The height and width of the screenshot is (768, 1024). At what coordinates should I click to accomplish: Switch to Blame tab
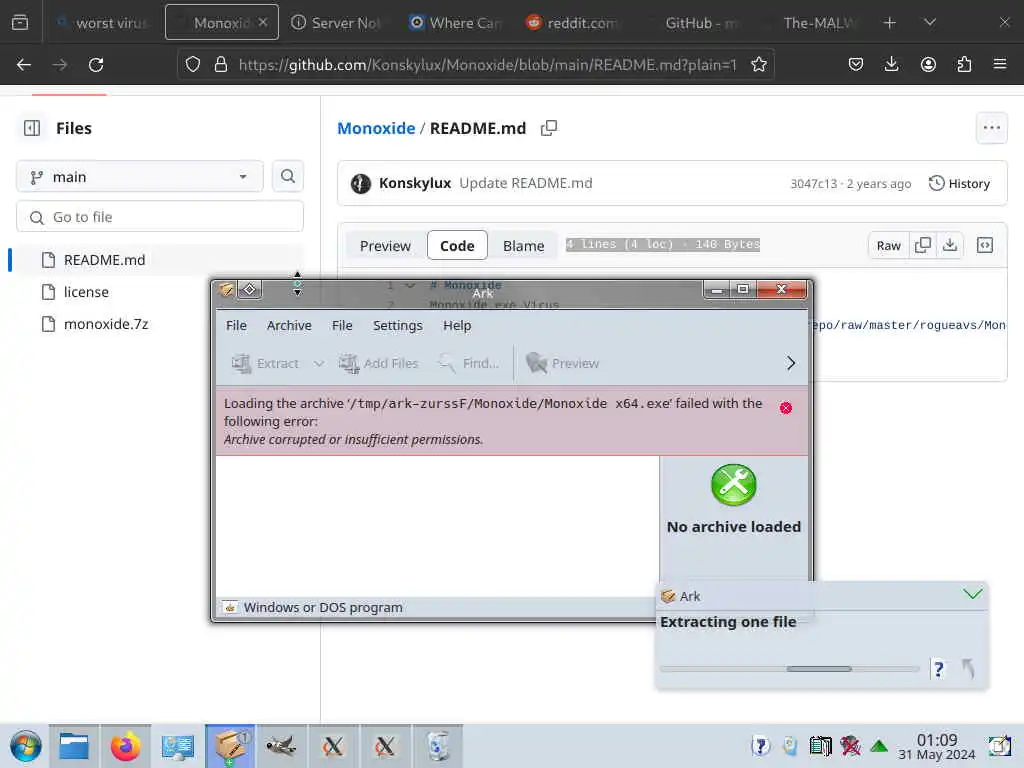[524, 246]
